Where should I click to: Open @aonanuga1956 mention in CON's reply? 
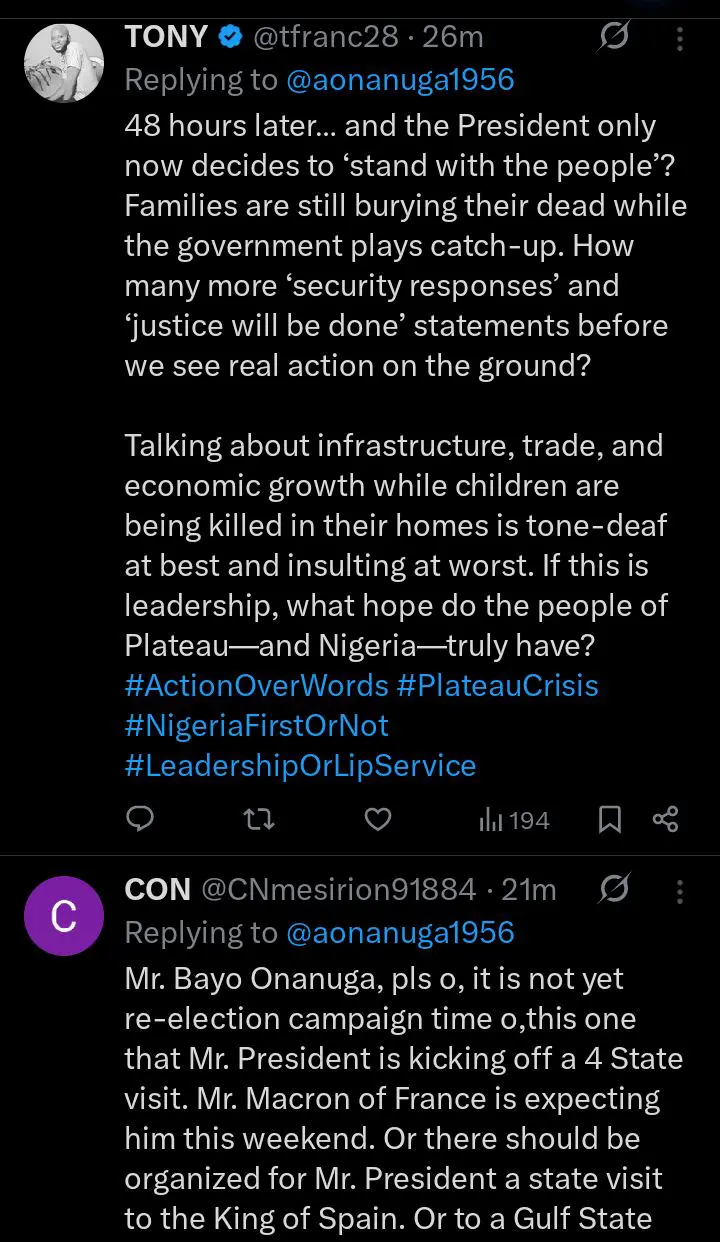click(400, 933)
